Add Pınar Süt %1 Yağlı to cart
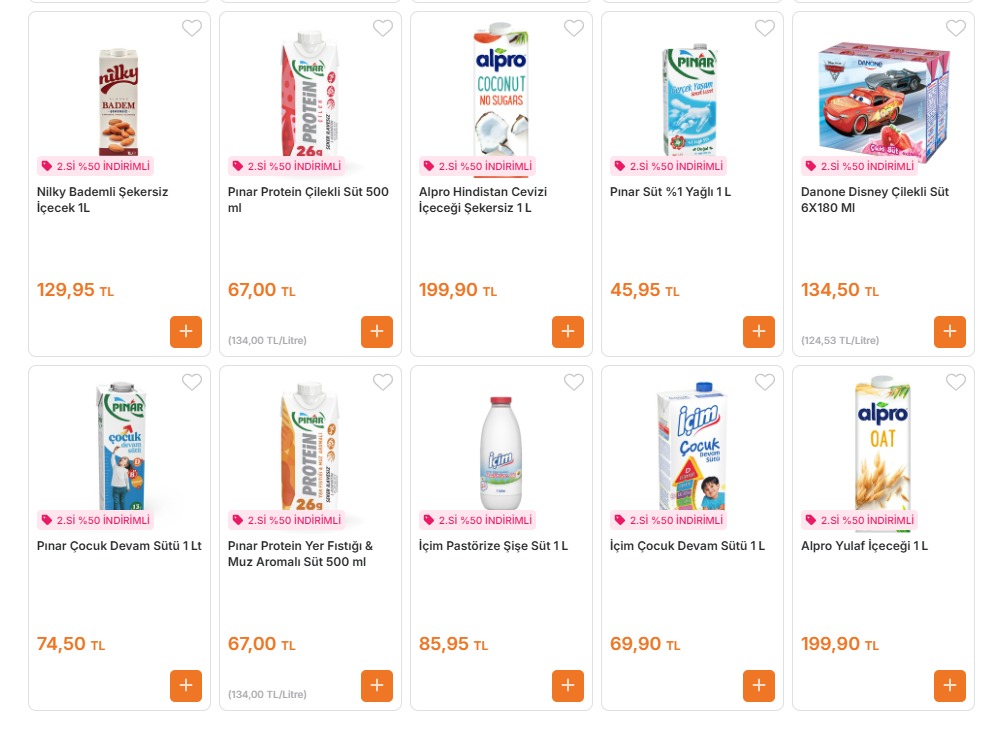This screenshot has width=1000, height=730. [759, 332]
